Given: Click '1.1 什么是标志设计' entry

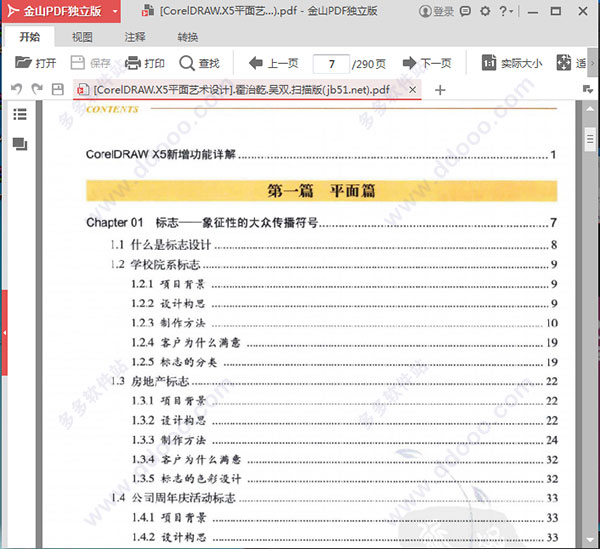Looking at the screenshot, I should [x=333, y=244].
